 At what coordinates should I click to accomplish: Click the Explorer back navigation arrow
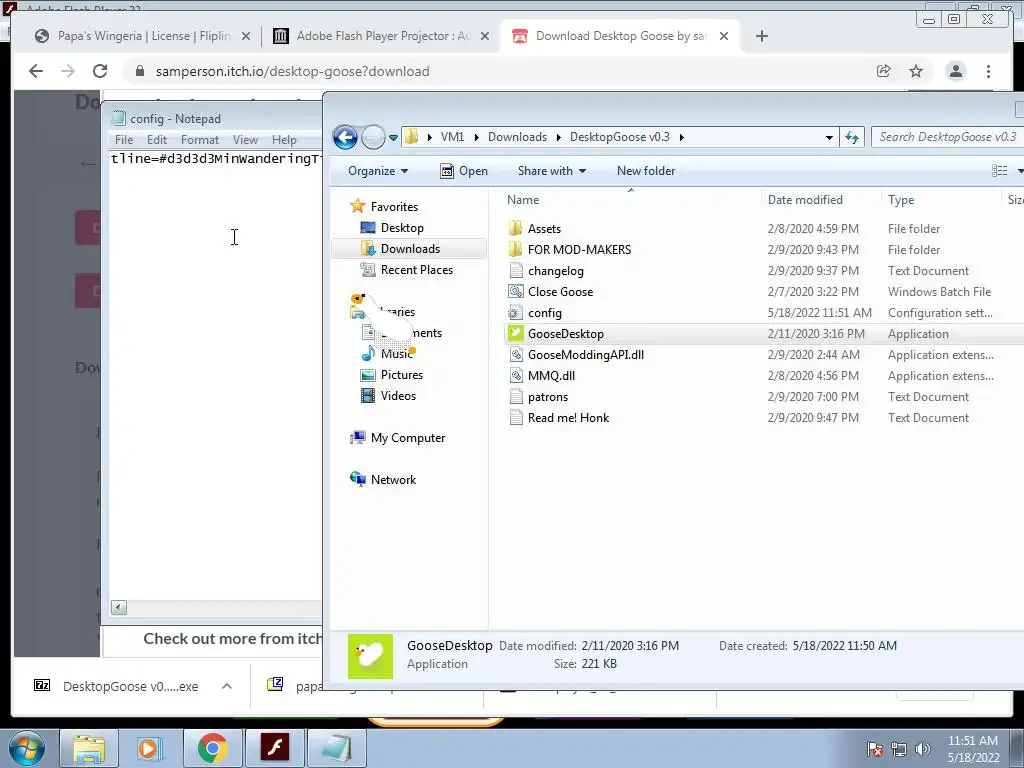click(x=345, y=137)
